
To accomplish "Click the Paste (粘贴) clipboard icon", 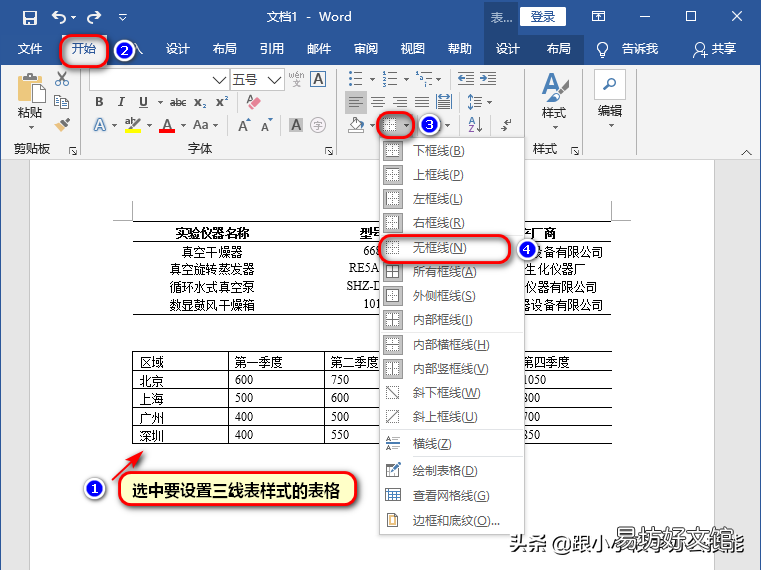I will click(31, 89).
